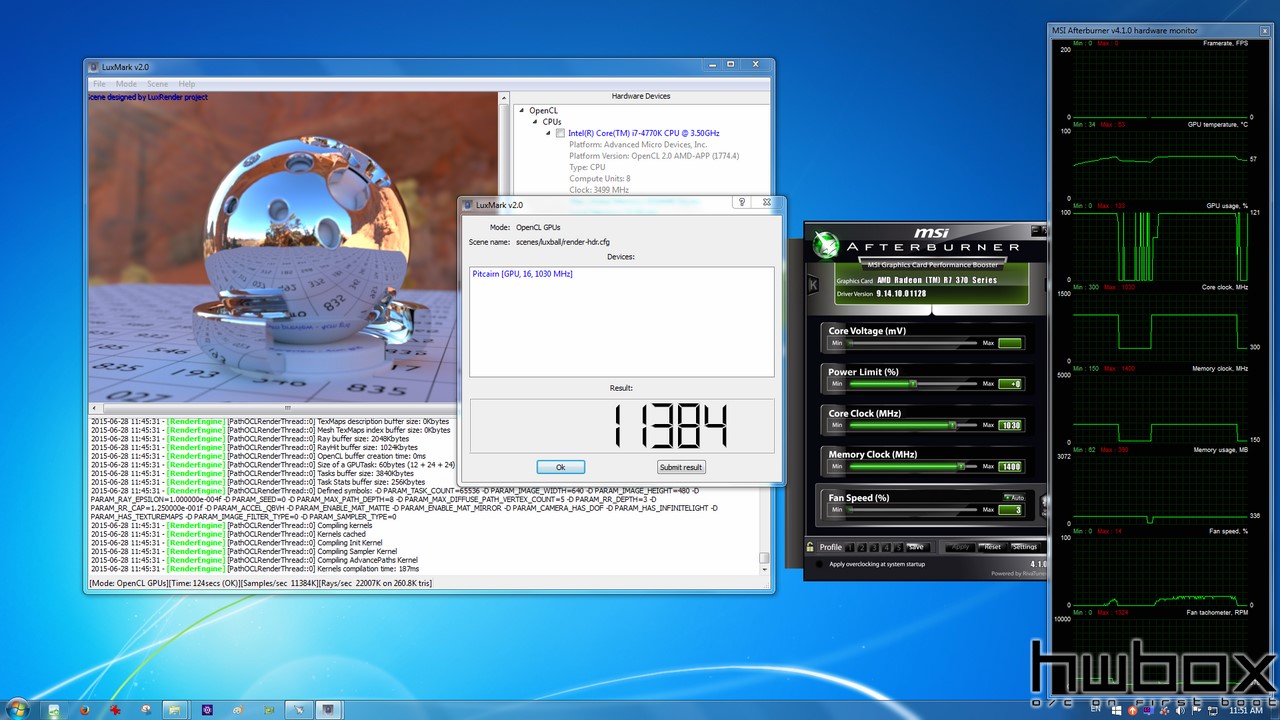Collapse the OpenCL tree node
This screenshot has height=720, width=1280.
coord(521,110)
